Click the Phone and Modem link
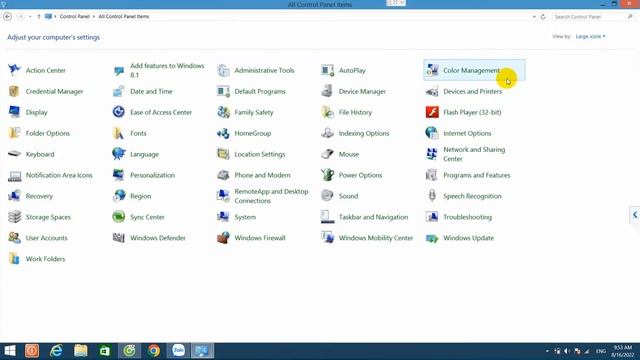Screen dimensions: 640x360 coord(262,175)
